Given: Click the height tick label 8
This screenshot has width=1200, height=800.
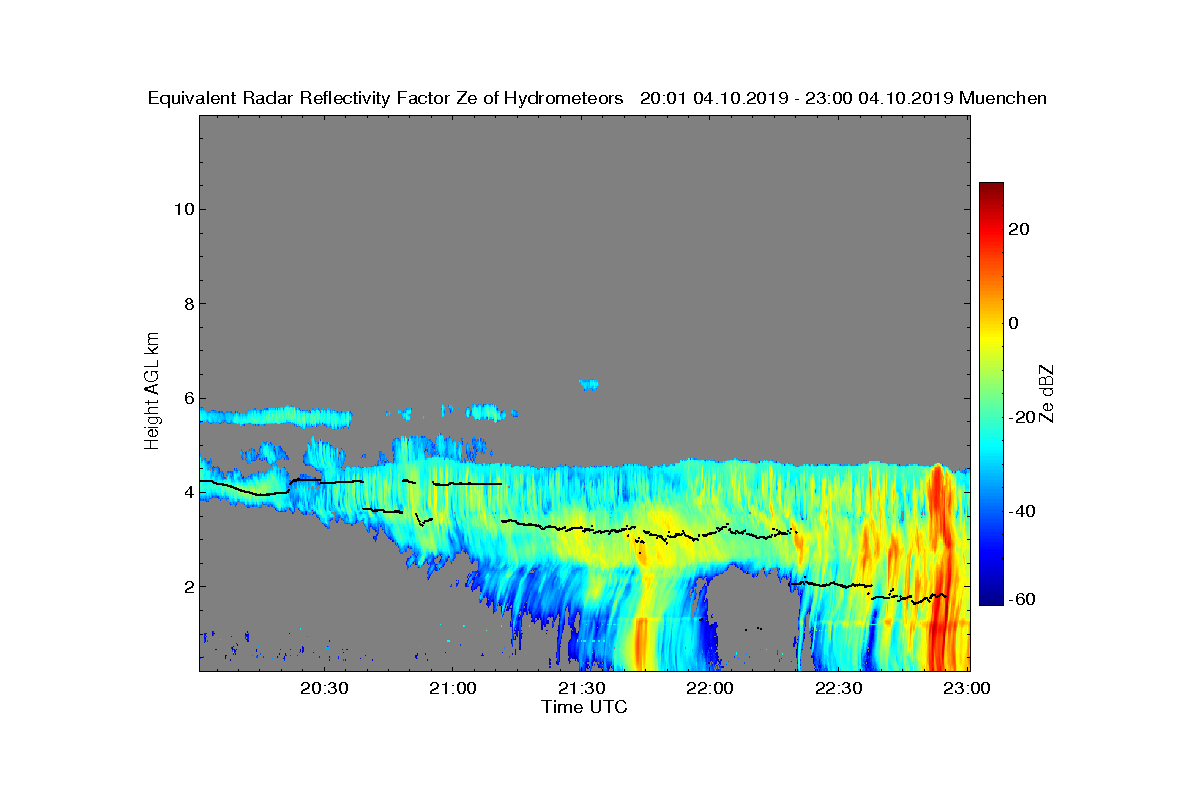Looking at the screenshot, I should [x=187, y=304].
